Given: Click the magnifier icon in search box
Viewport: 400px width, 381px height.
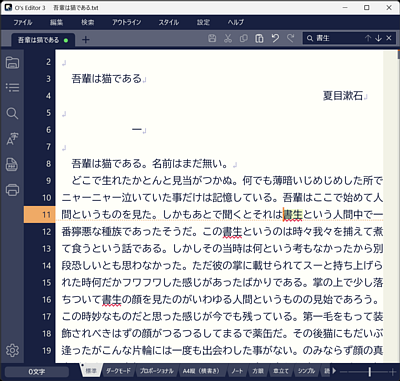Looking at the screenshot, I should [x=310, y=38].
